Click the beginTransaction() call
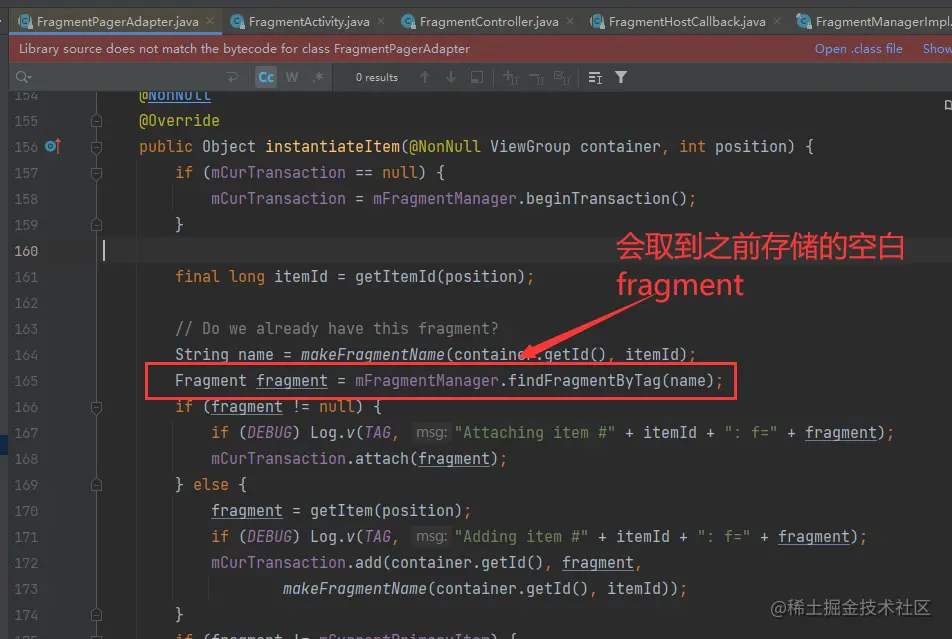952x639 pixels. click(x=606, y=199)
